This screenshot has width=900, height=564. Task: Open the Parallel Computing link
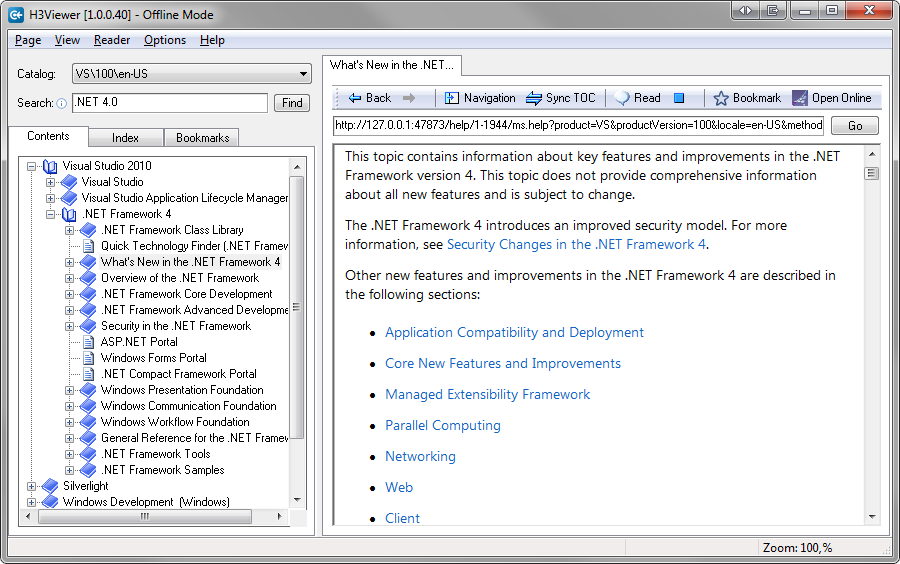click(443, 426)
